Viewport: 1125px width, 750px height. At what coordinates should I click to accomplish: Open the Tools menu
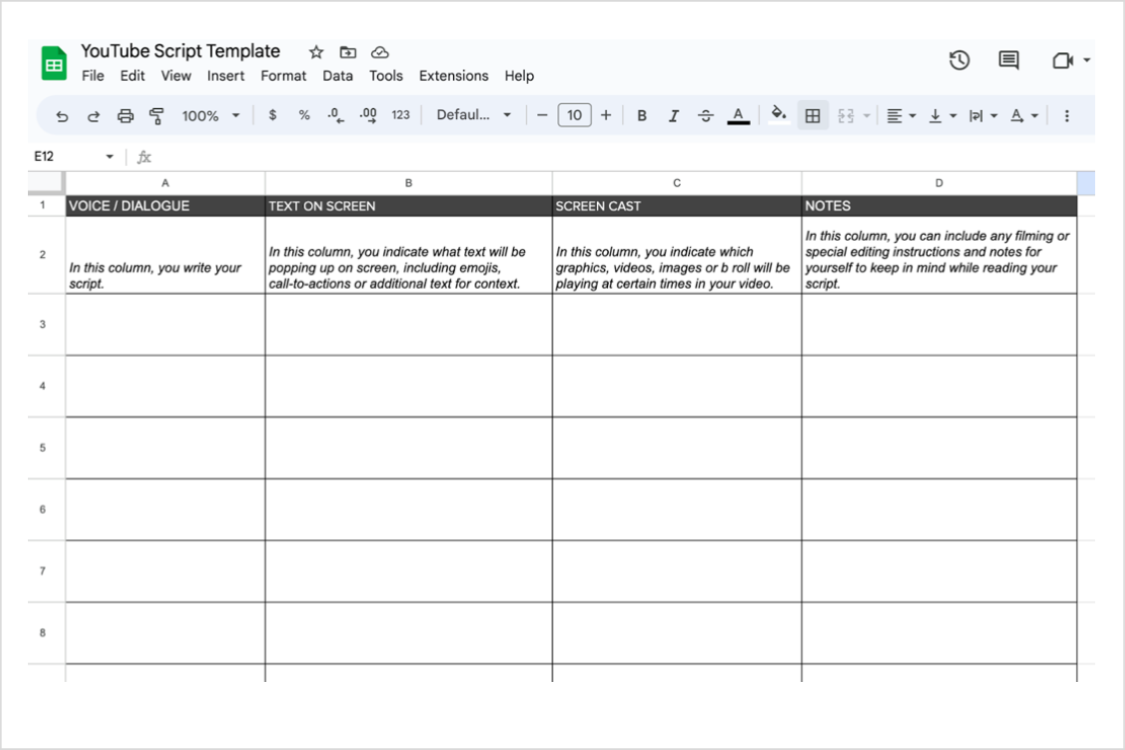pos(386,76)
